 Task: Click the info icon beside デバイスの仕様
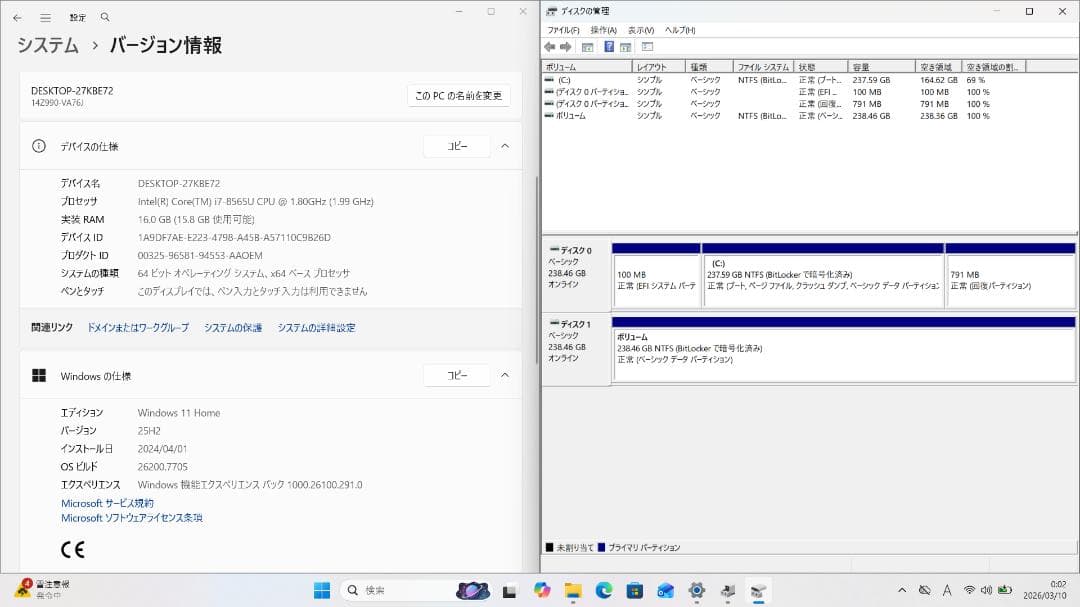tap(39, 146)
